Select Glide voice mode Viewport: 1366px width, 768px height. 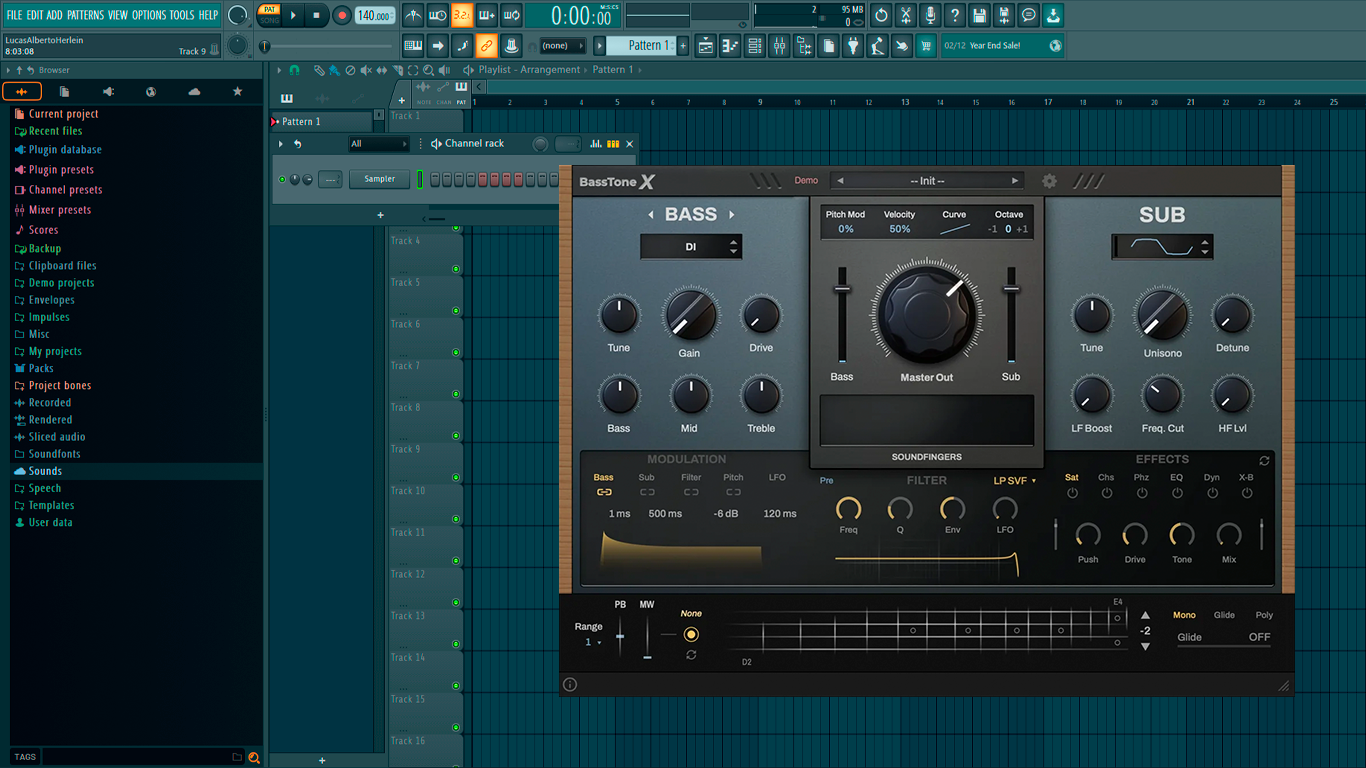click(x=1224, y=615)
